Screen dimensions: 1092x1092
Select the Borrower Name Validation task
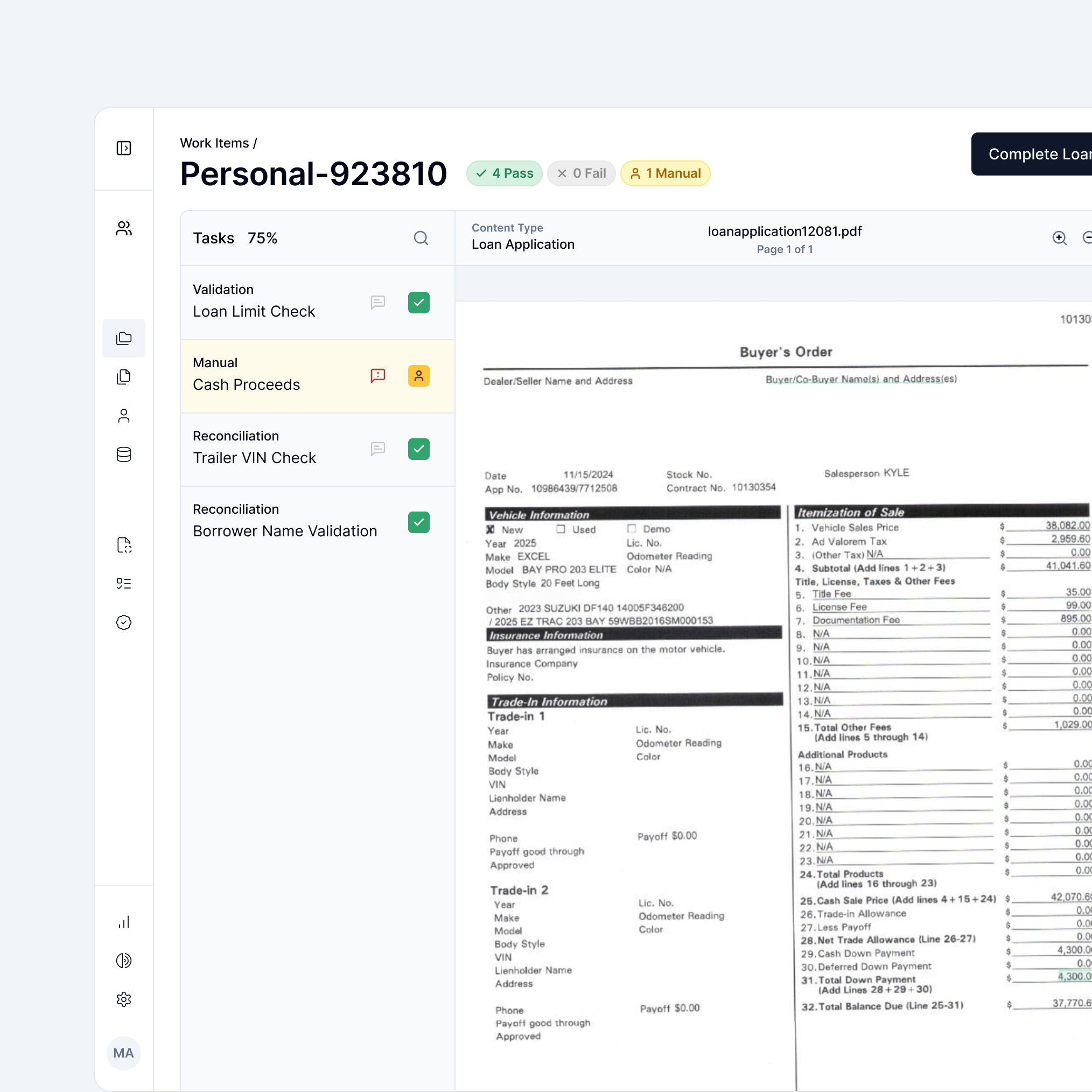318,522
